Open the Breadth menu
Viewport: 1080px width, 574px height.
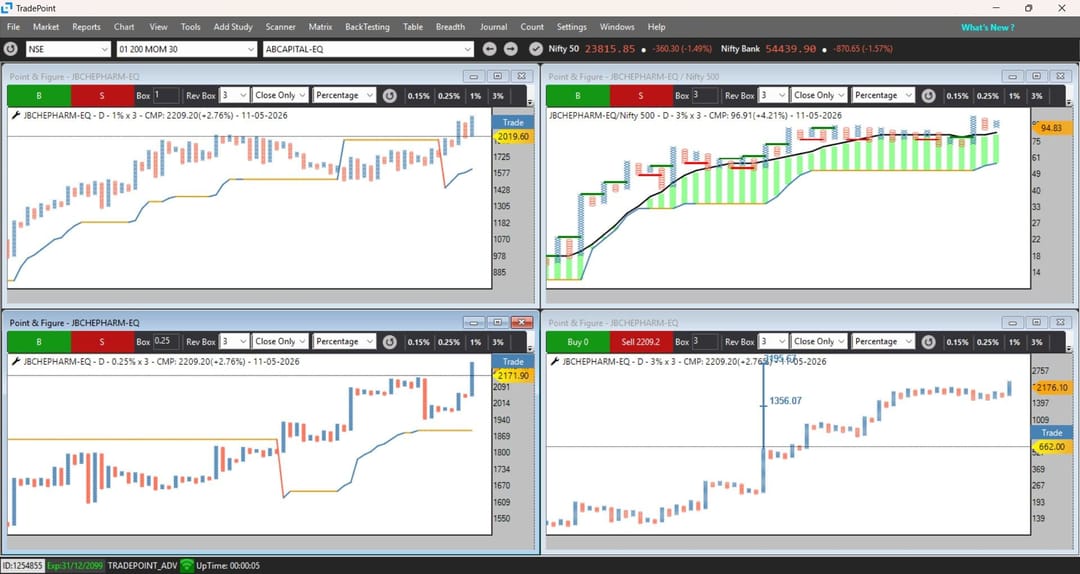pyautogui.click(x=450, y=27)
